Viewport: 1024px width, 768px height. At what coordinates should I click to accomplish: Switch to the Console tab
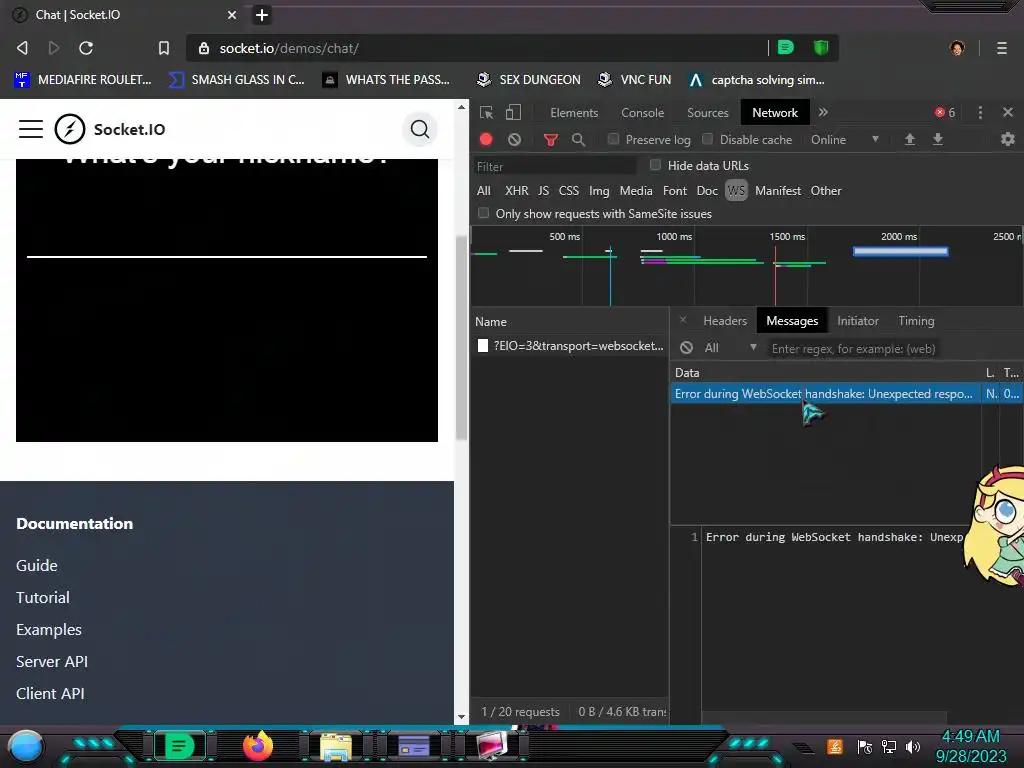(x=643, y=112)
